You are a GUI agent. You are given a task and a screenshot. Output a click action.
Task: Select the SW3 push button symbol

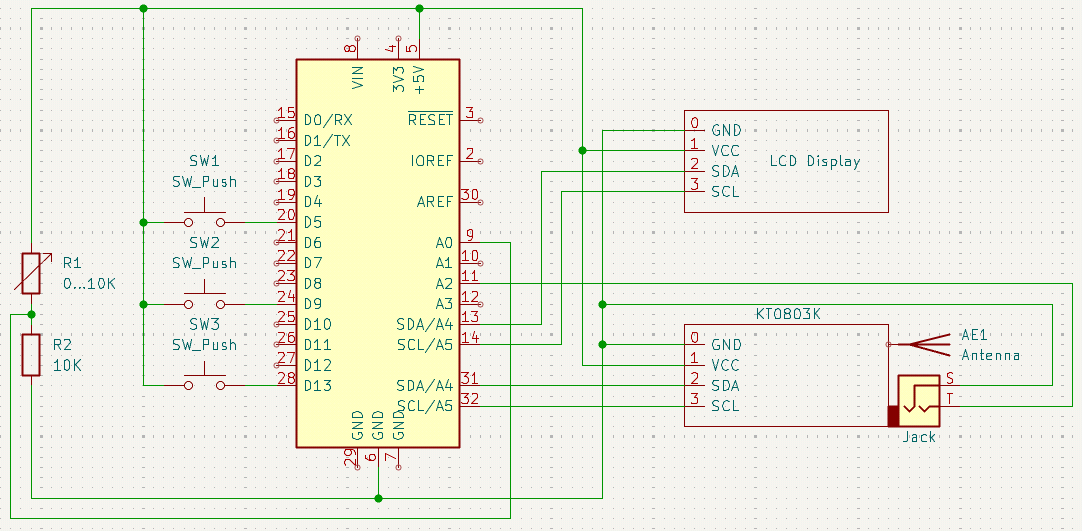coord(204,379)
